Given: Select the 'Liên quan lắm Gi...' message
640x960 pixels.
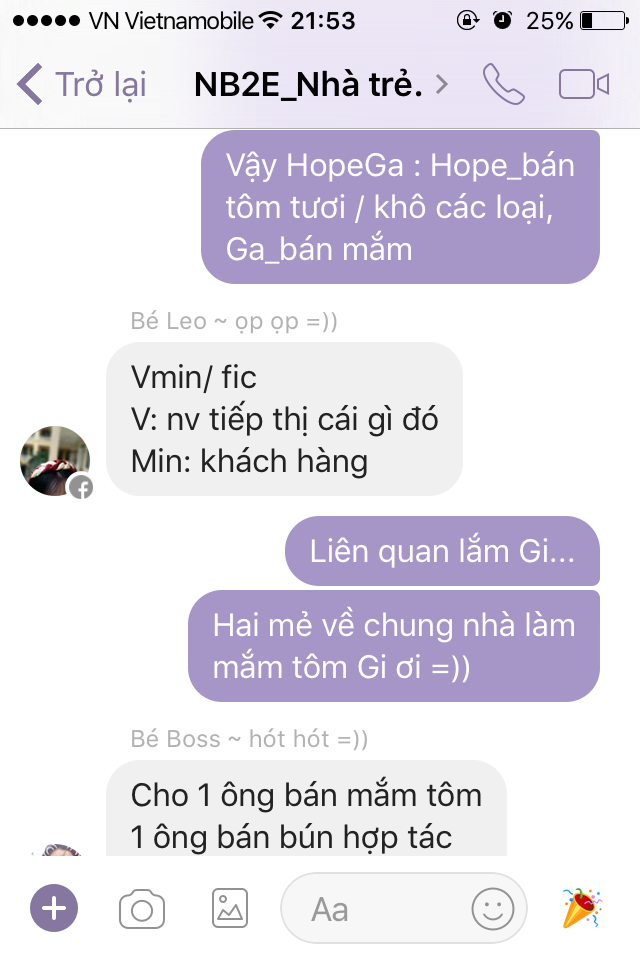Looking at the screenshot, I should [442, 551].
